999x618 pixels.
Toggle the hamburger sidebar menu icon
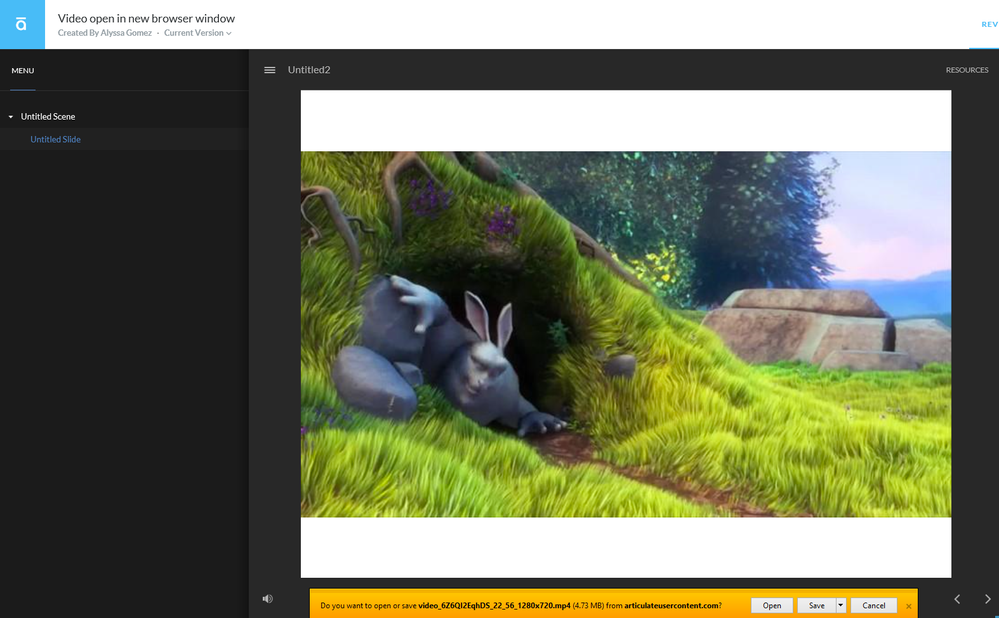pos(270,70)
